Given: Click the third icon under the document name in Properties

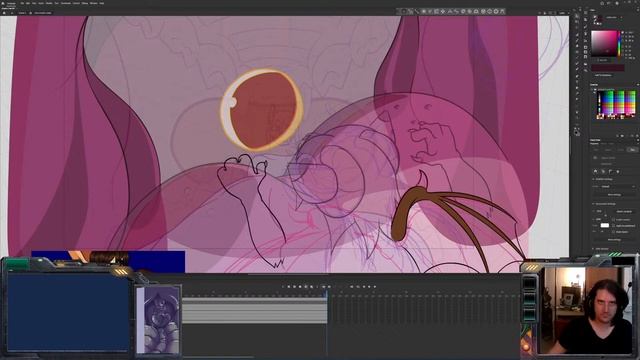Looking at the screenshot, I should click(611, 171).
